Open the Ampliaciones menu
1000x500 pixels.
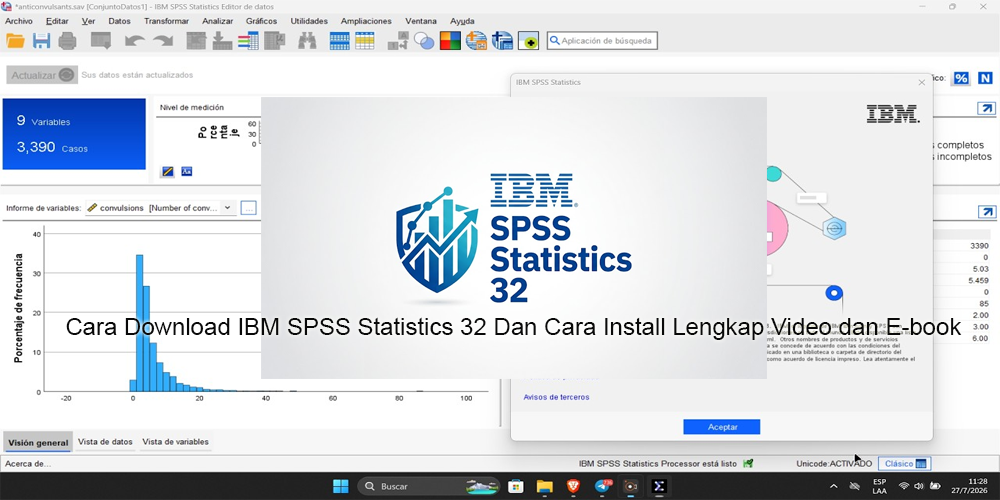click(x=366, y=21)
